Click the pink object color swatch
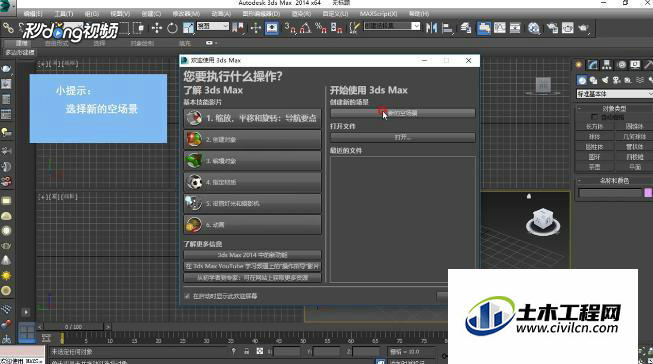Image resolution: width=653 pixels, height=364 pixels. tap(648, 193)
